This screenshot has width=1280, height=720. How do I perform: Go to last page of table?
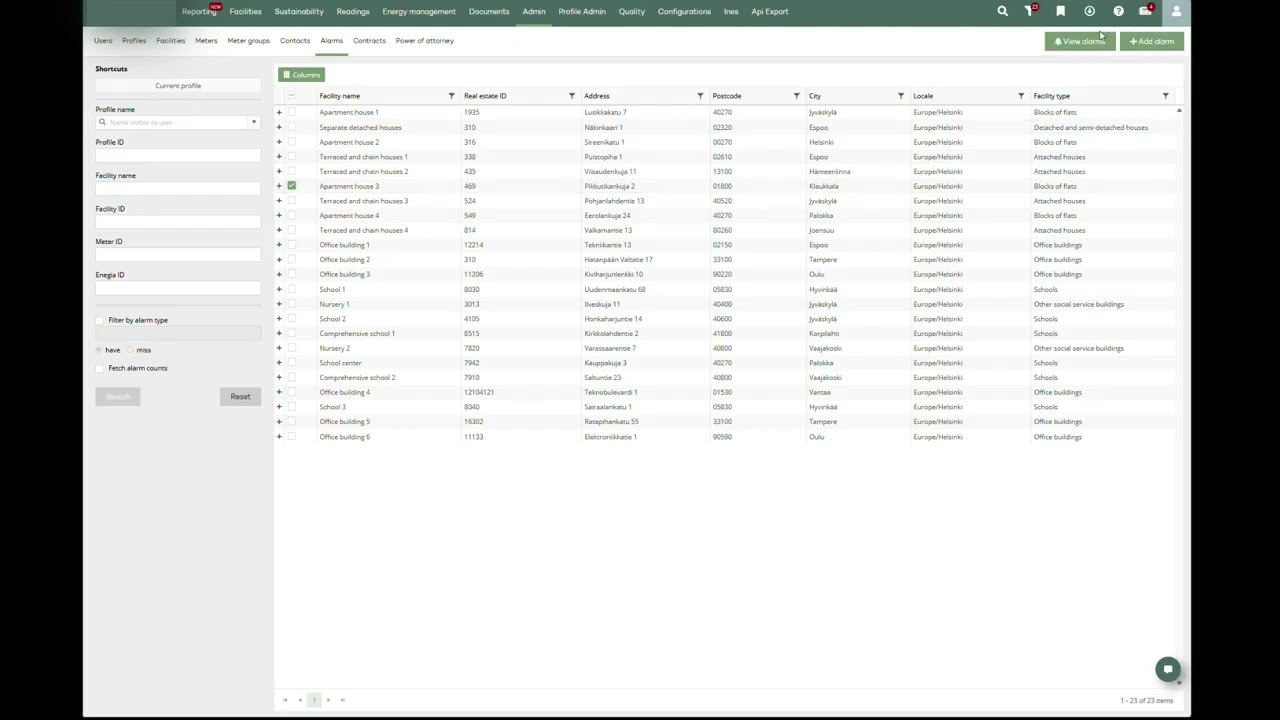tap(343, 700)
